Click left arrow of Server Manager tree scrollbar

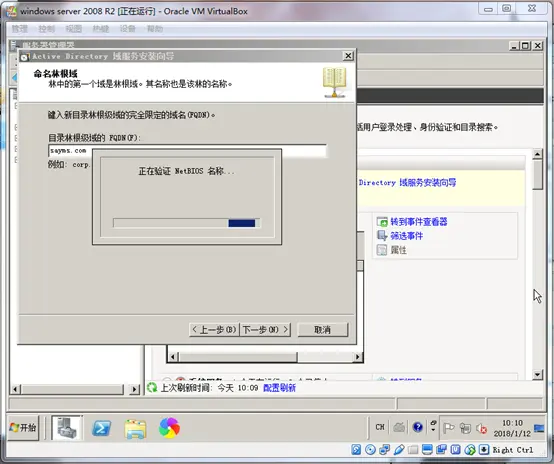(15, 389)
